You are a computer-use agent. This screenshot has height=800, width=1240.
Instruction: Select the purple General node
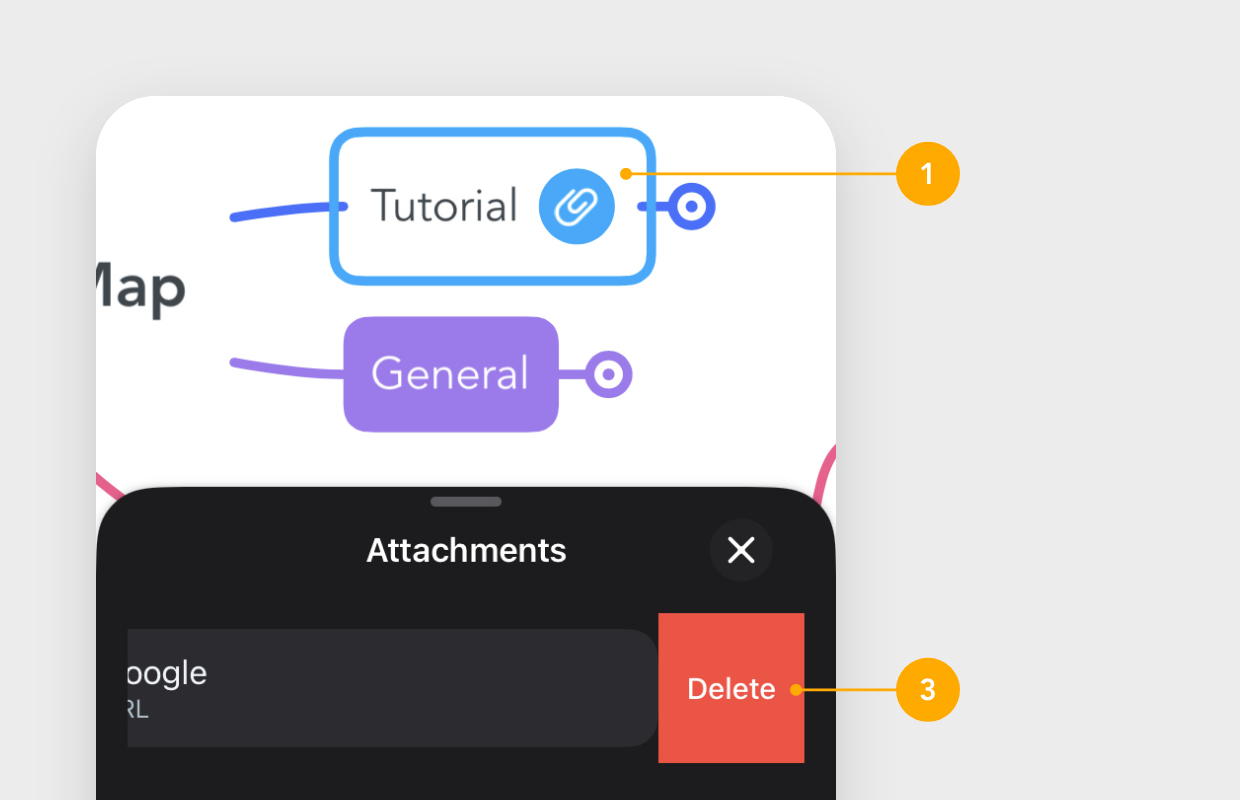451,374
